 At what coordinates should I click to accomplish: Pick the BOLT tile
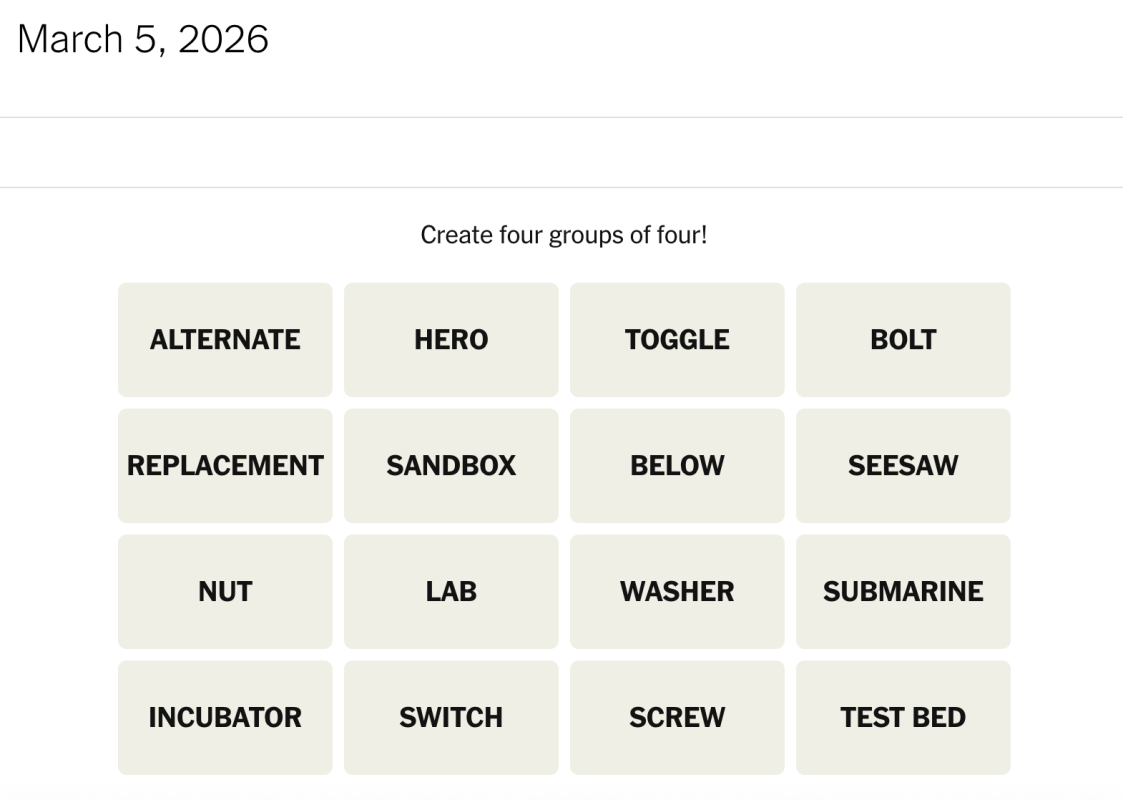tap(903, 339)
